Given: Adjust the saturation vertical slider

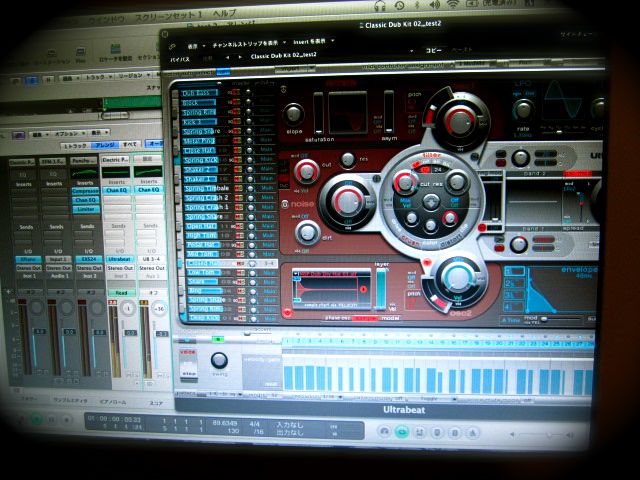Looking at the screenshot, I should pyautogui.click(x=318, y=113).
